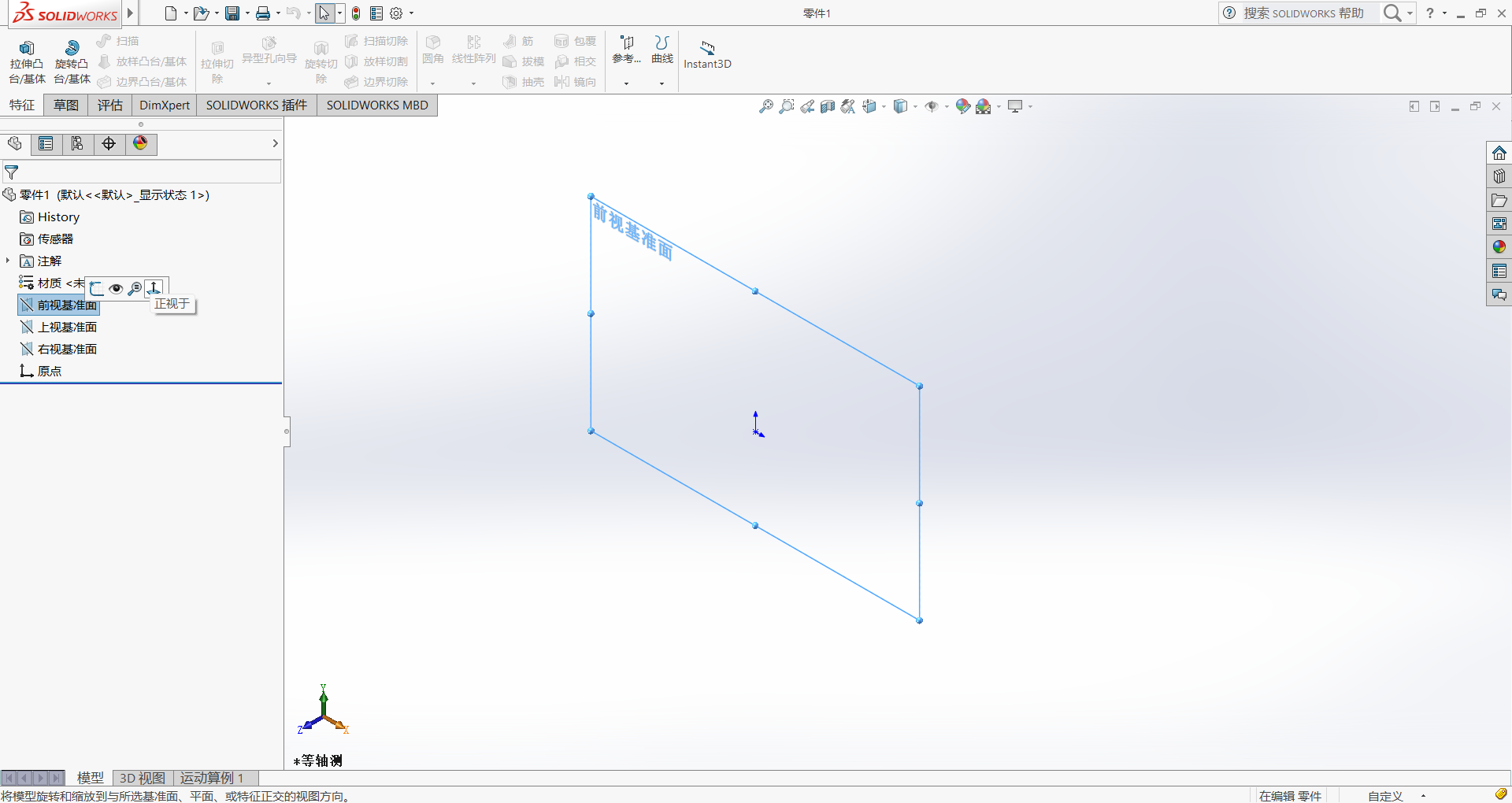This screenshot has height=803, width=1512.
Task: Click the Extruded Boss/Base (拉伸凸台/基体) tool
Action: click(x=27, y=62)
